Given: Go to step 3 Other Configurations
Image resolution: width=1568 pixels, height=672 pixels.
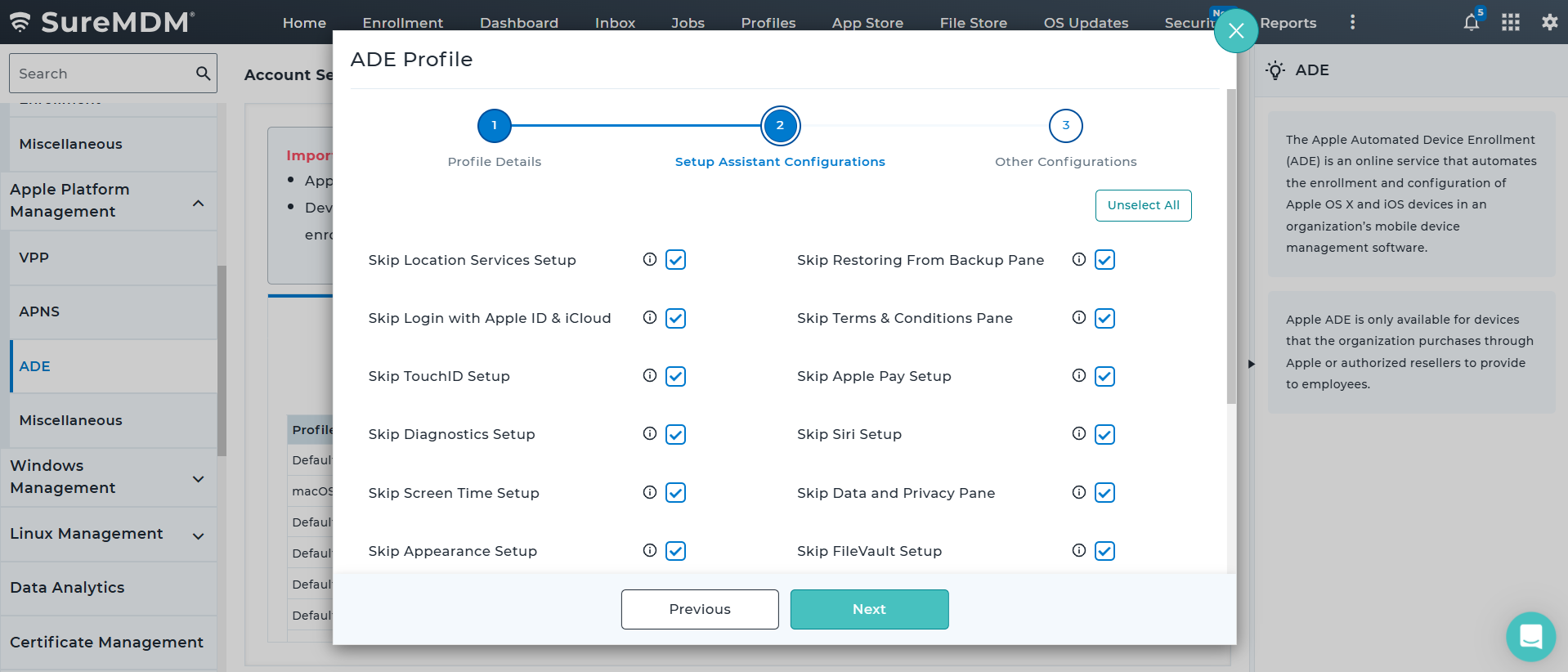Looking at the screenshot, I should coord(1065,126).
